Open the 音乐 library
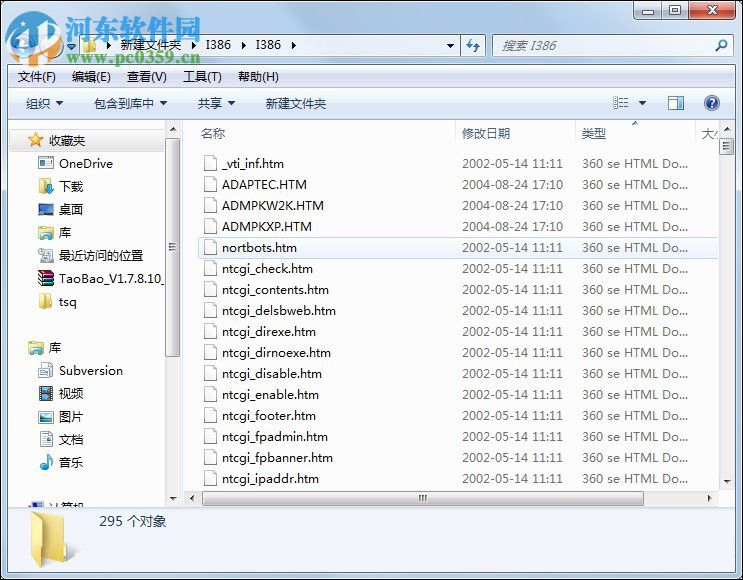The image size is (743, 580). pos(71,462)
